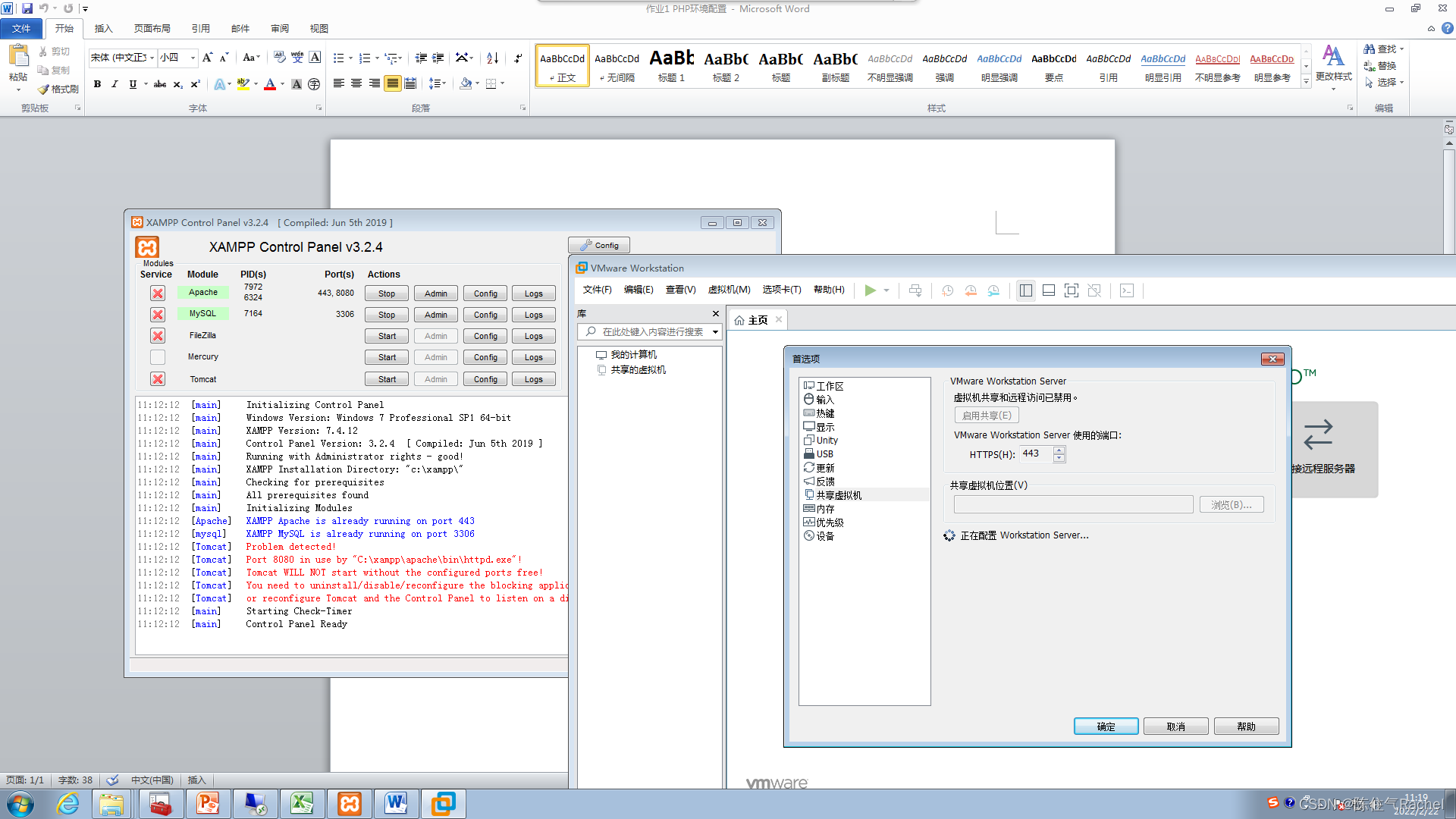1456x819 pixels.
Task: Open VMware 虚拟机(M) menu
Action: tap(729, 290)
